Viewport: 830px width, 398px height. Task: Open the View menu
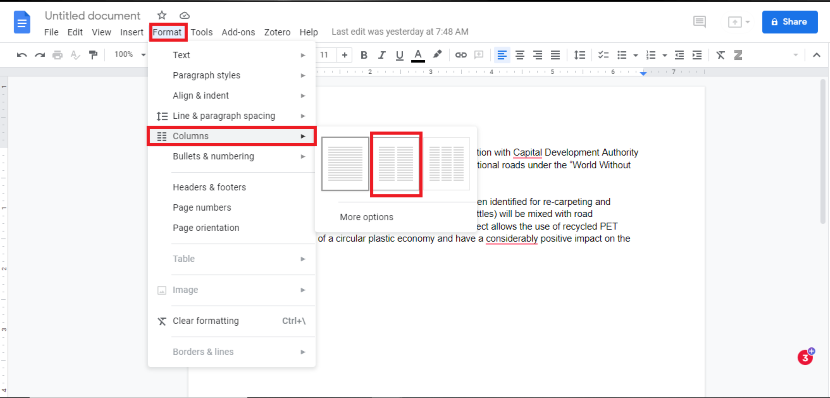point(102,32)
